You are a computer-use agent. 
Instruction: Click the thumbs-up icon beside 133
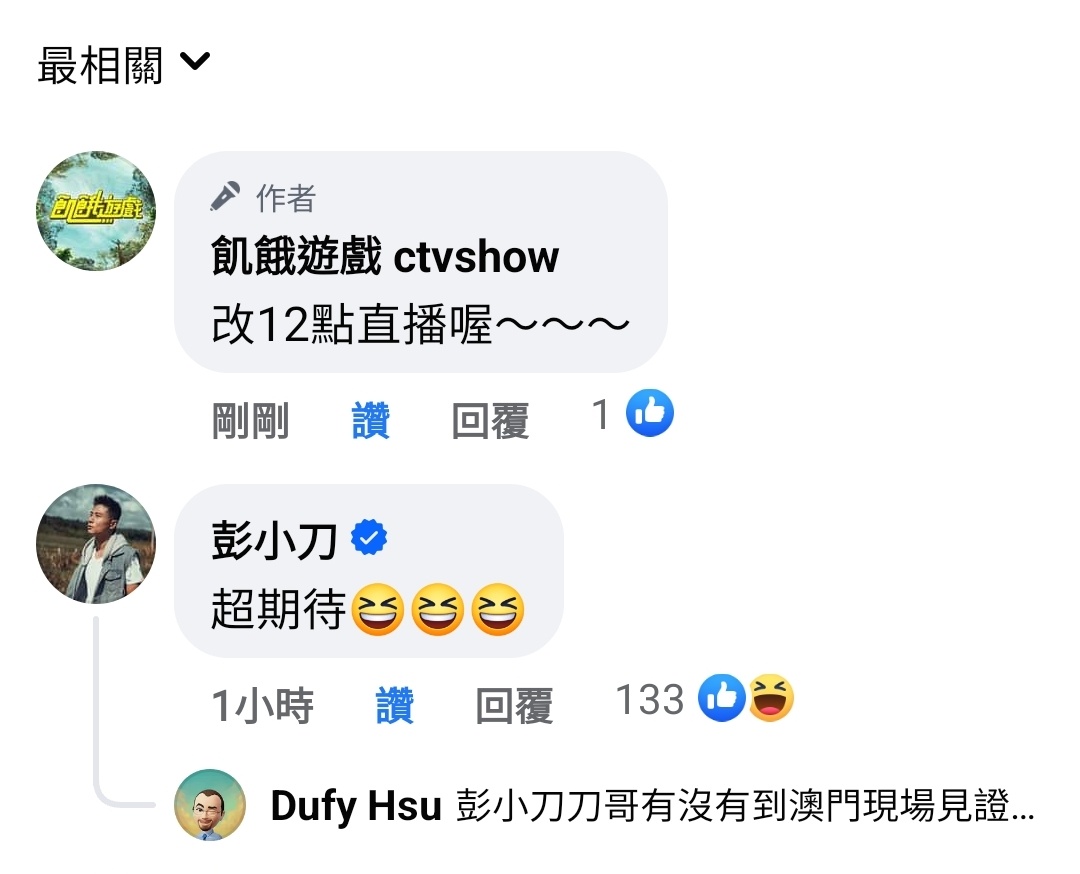pyautogui.click(x=722, y=698)
